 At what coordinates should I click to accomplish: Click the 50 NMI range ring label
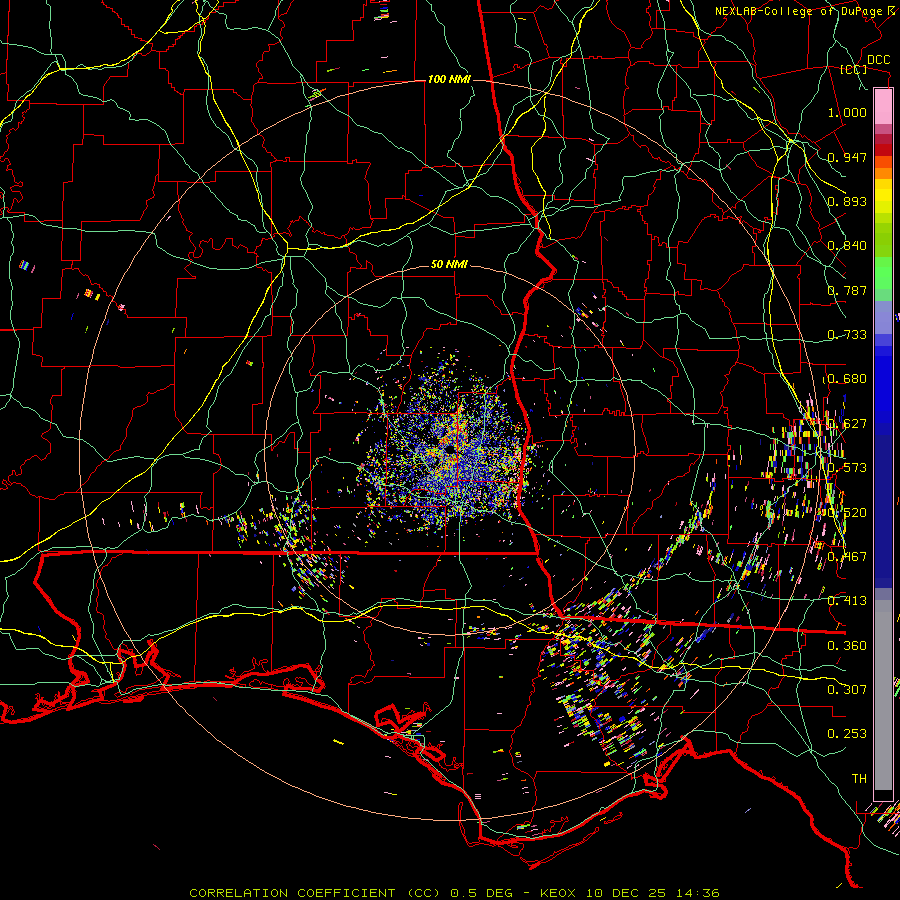449,265
